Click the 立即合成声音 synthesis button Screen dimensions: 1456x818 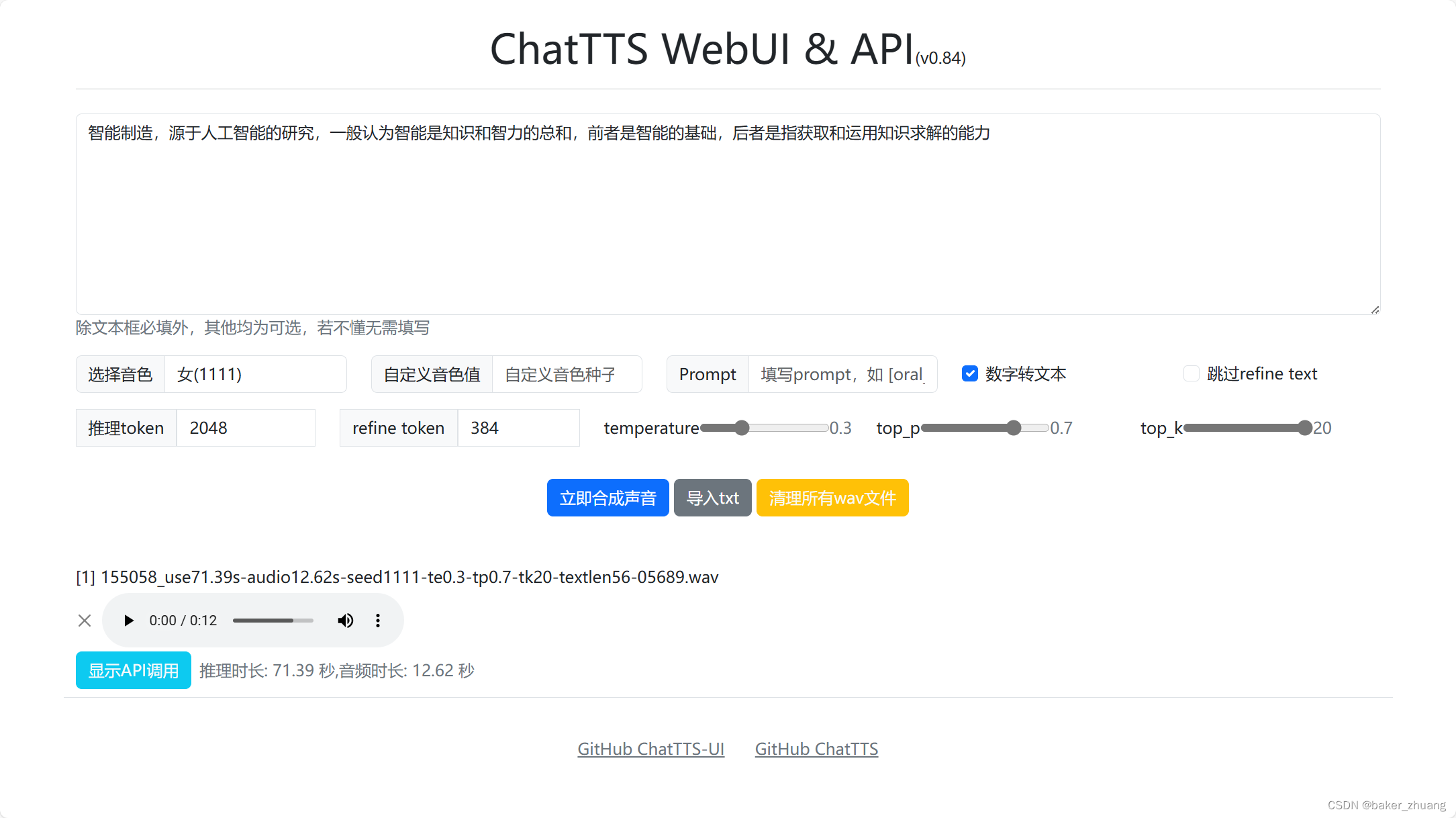pyautogui.click(x=607, y=498)
